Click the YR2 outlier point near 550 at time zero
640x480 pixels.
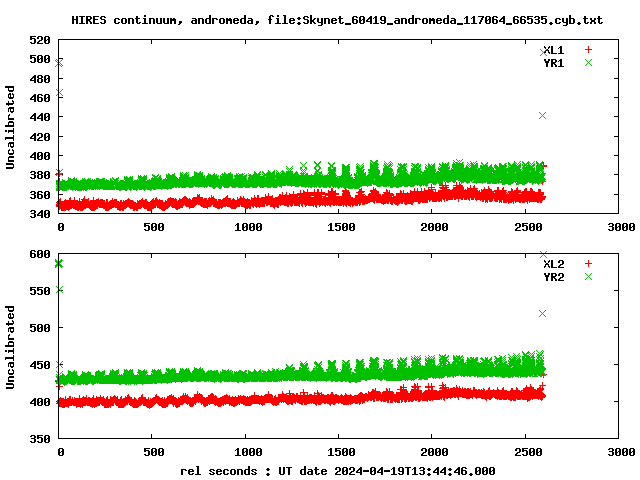point(60,290)
